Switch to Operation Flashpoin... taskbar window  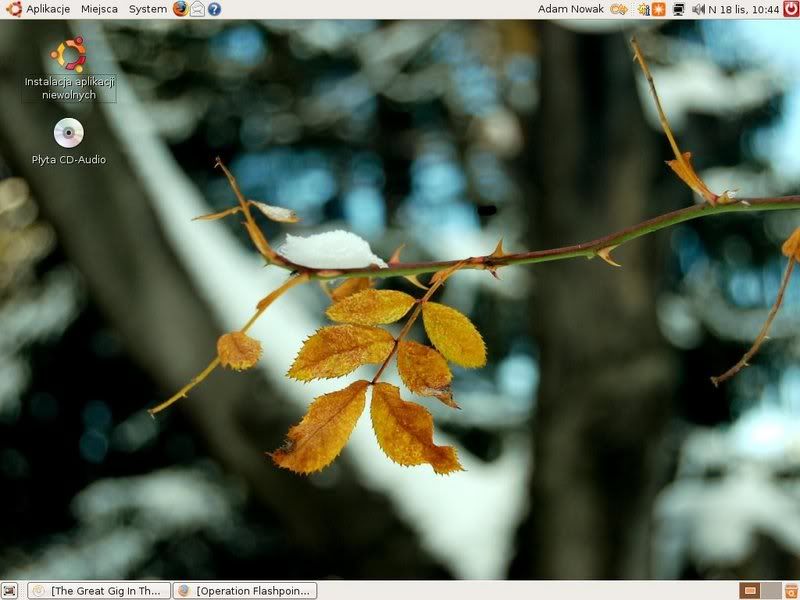tap(245, 591)
